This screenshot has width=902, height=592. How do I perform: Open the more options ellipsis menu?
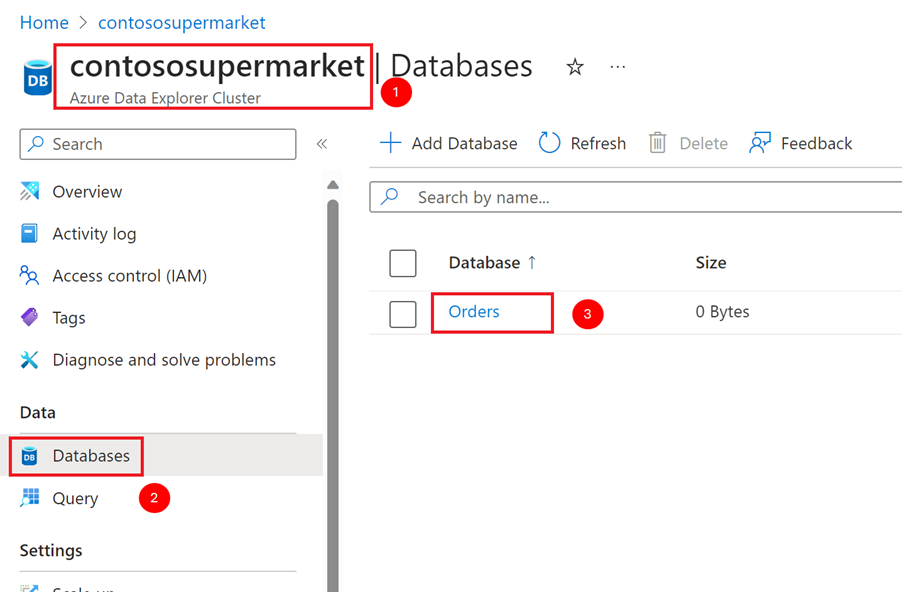618,67
